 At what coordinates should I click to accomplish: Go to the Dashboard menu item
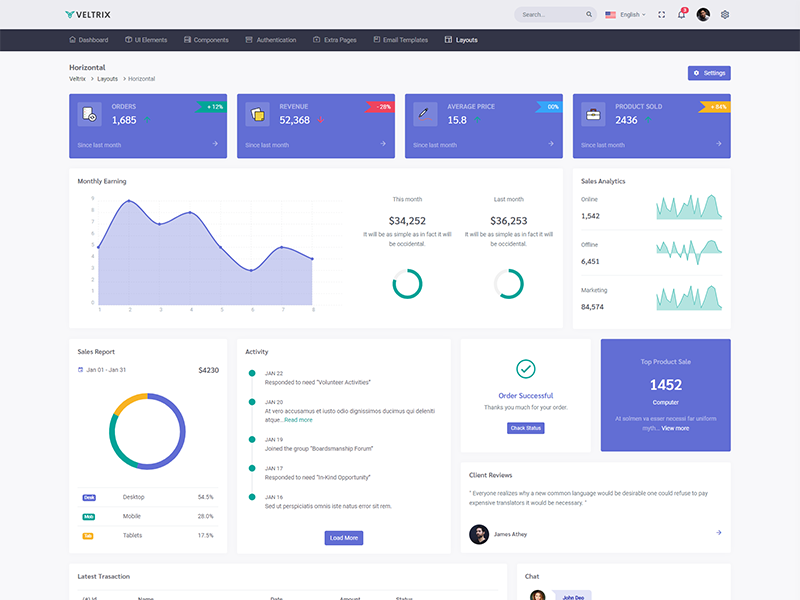(x=88, y=40)
